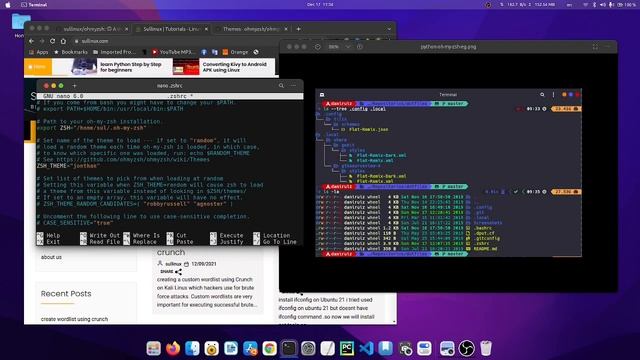Viewport: 640px width, 360px height.
Task: Open the toggle tweaks app in the dock
Action: coord(424,348)
